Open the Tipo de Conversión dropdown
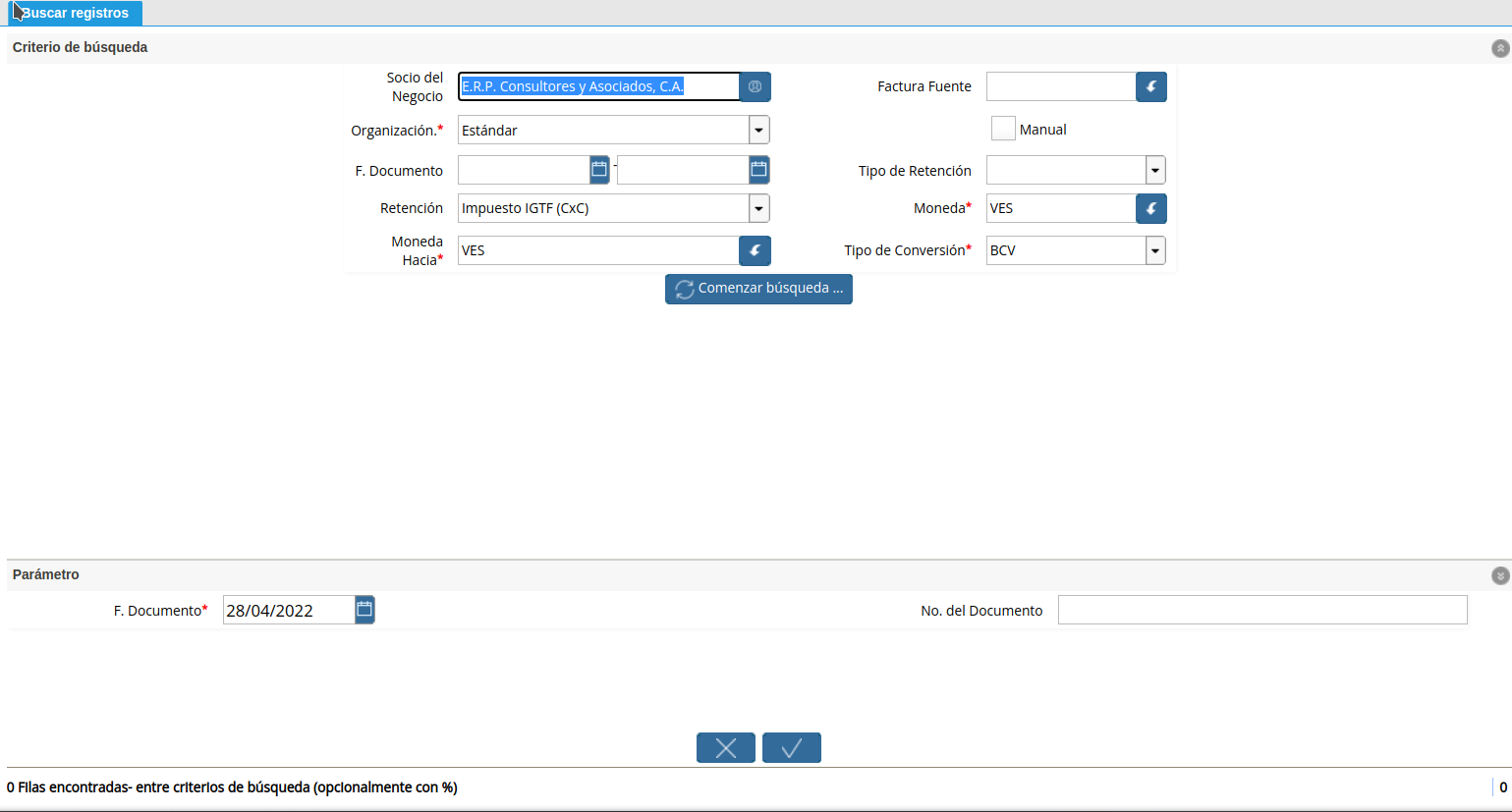The height and width of the screenshot is (812, 1512). pyautogui.click(x=1155, y=250)
